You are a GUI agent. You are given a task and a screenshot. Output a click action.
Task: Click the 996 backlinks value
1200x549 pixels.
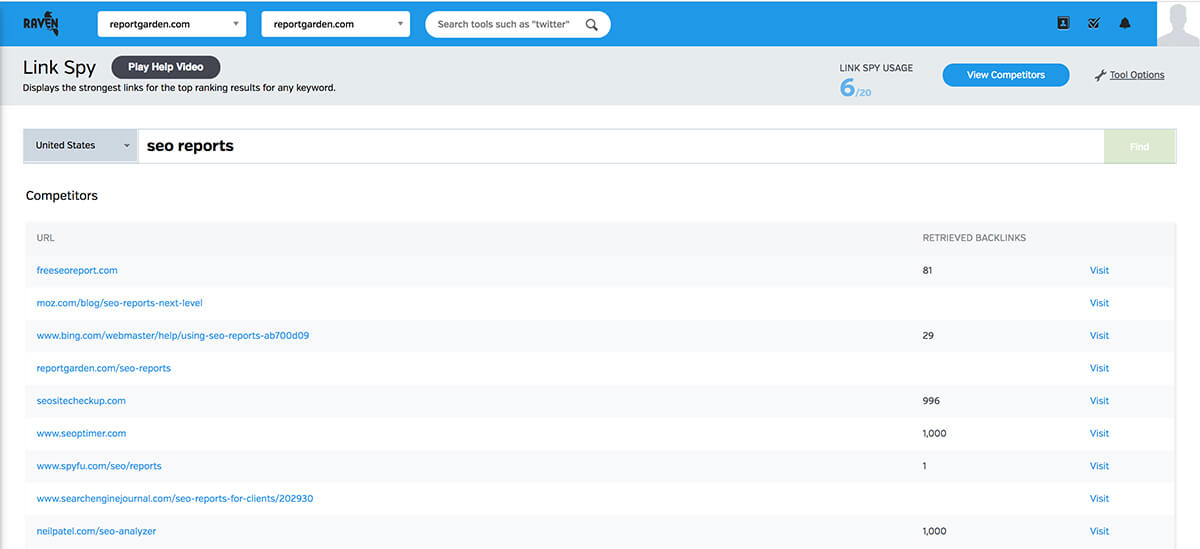(931, 401)
